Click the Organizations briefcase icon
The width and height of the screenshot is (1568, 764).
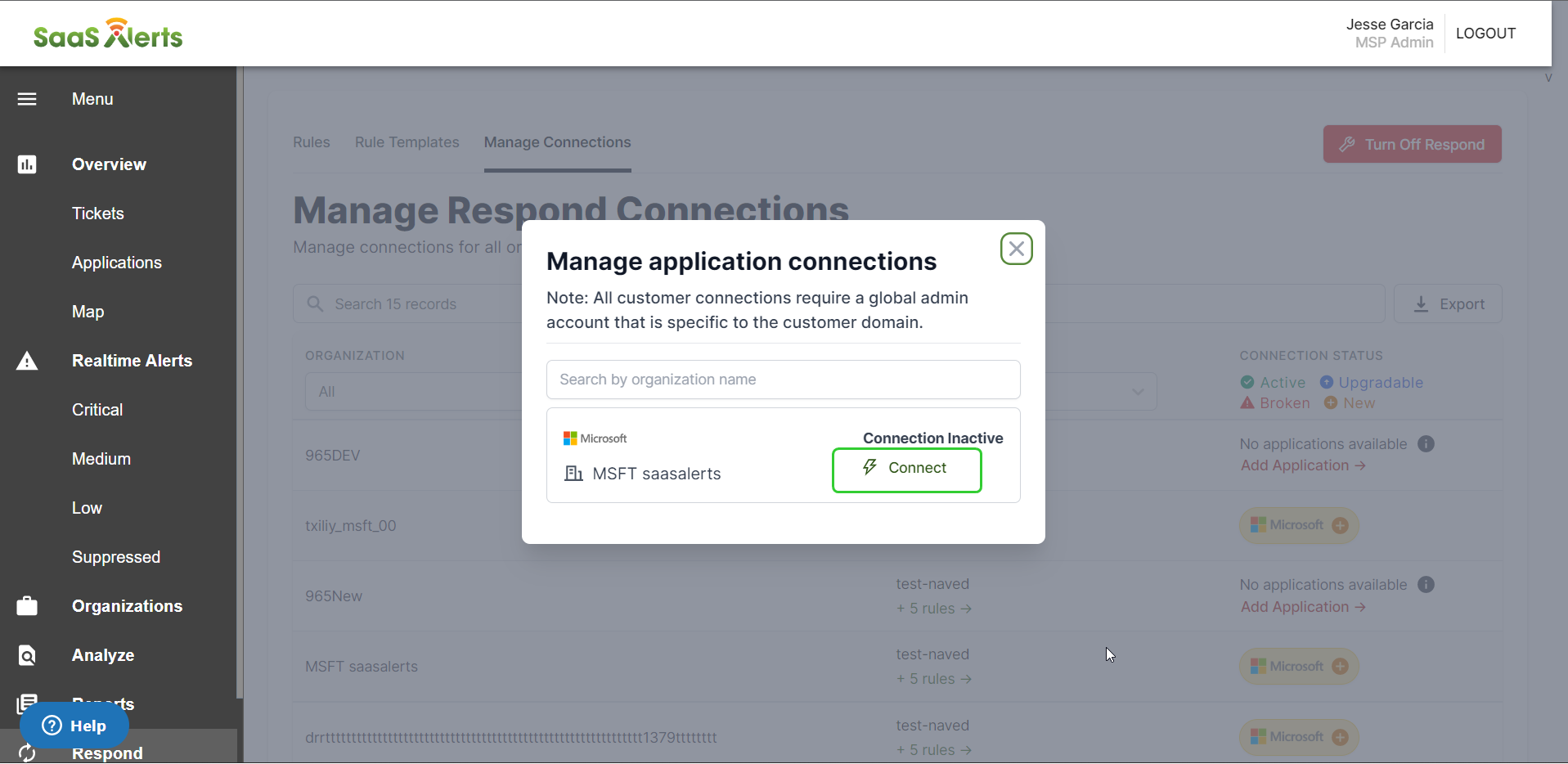27,606
